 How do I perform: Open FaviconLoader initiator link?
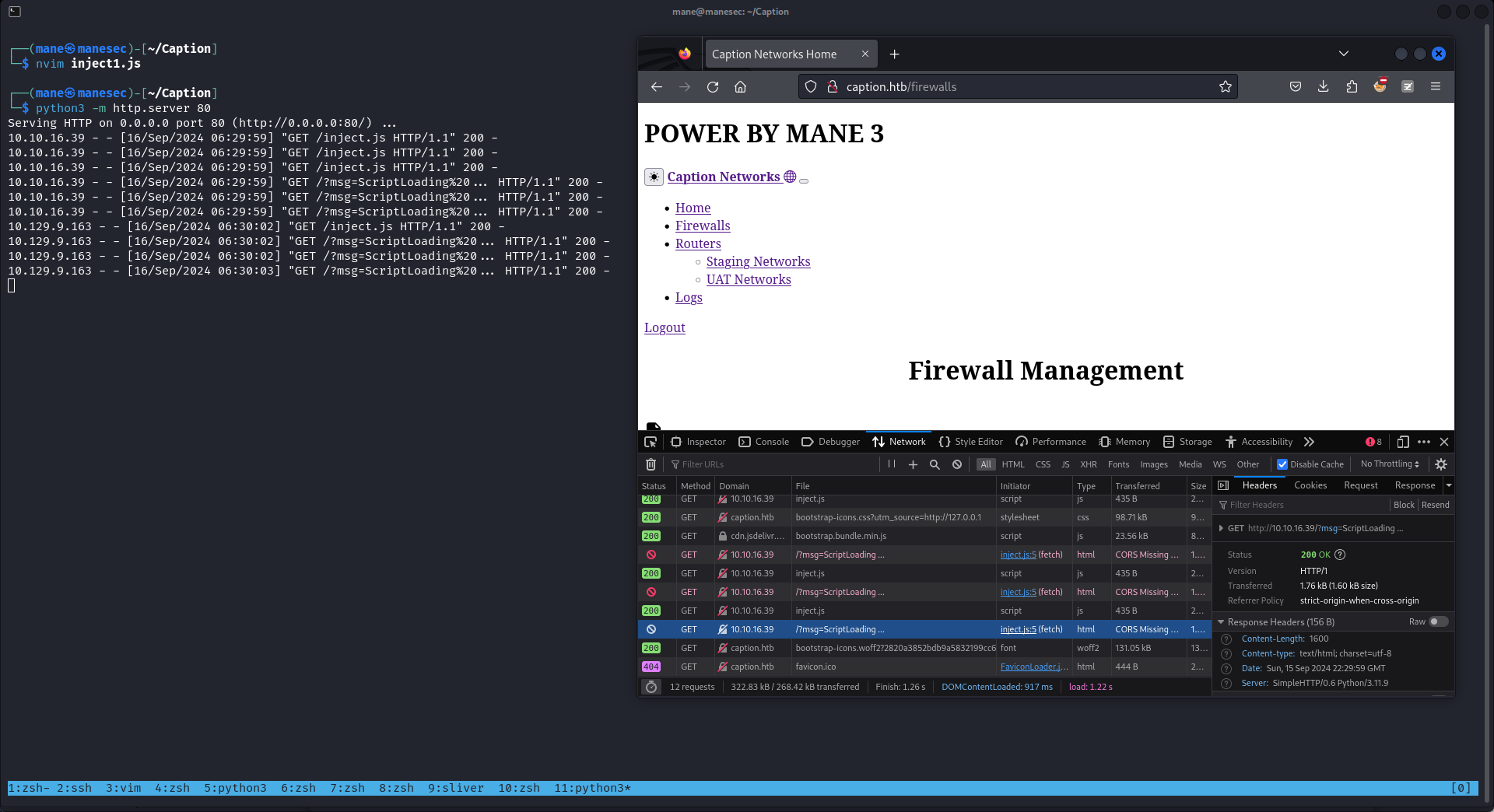1034,667
